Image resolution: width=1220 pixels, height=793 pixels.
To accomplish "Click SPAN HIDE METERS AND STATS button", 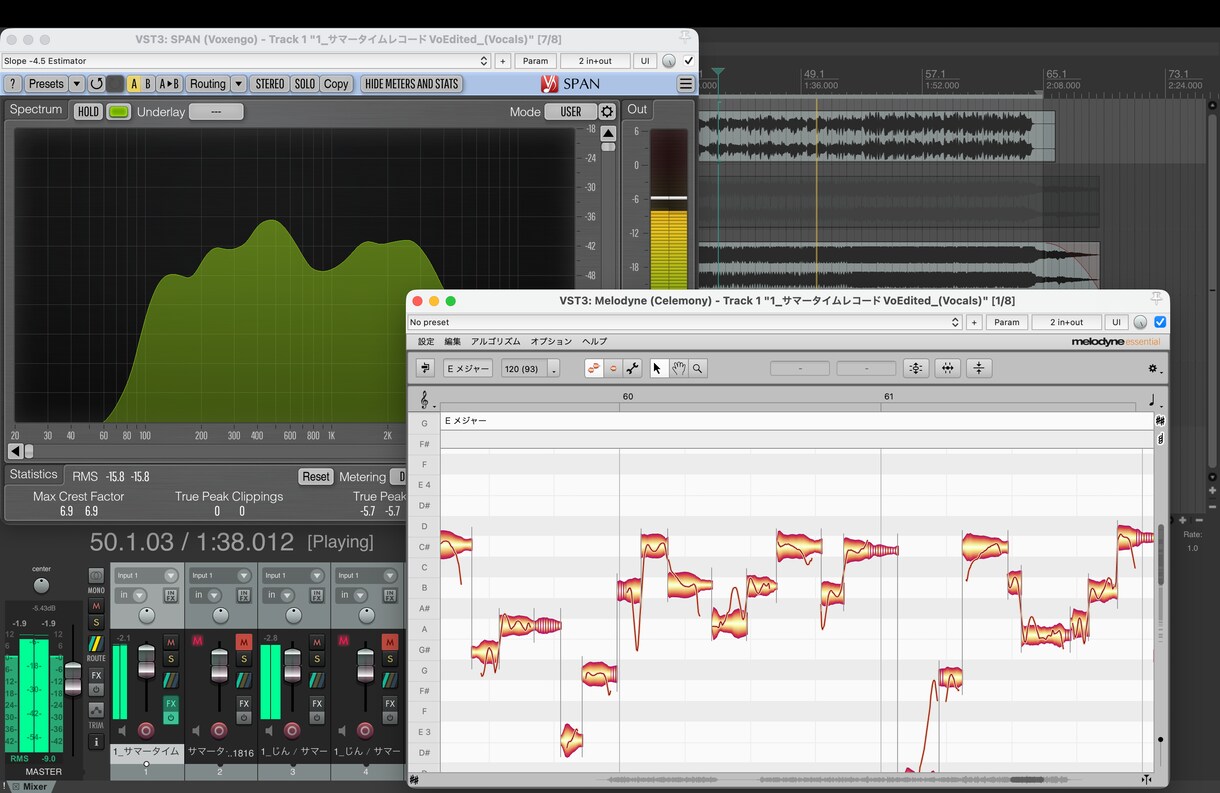I will pos(412,84).
